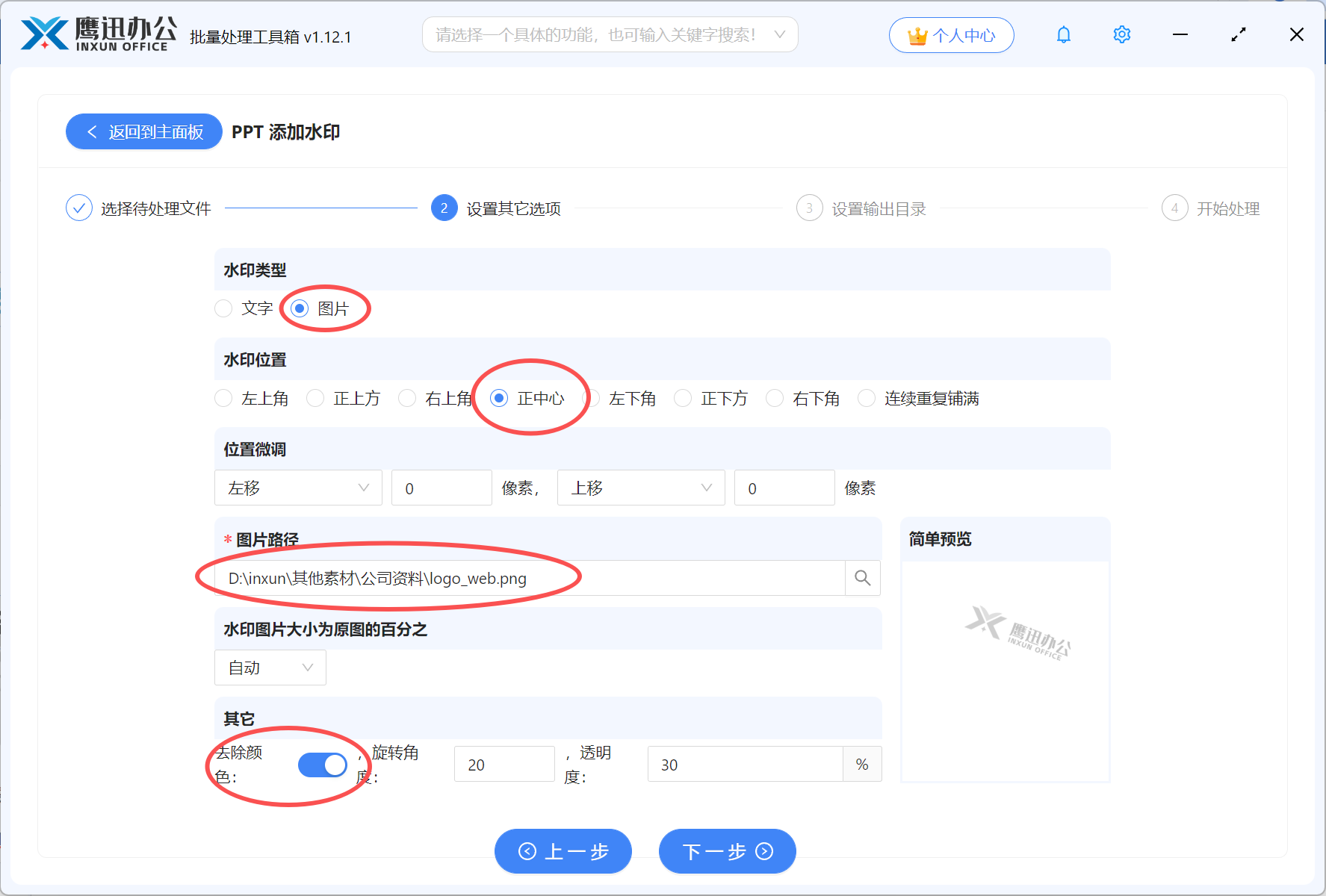Click step 4 开始处理 circle
1326x896 pixels.
point(1174,208)
